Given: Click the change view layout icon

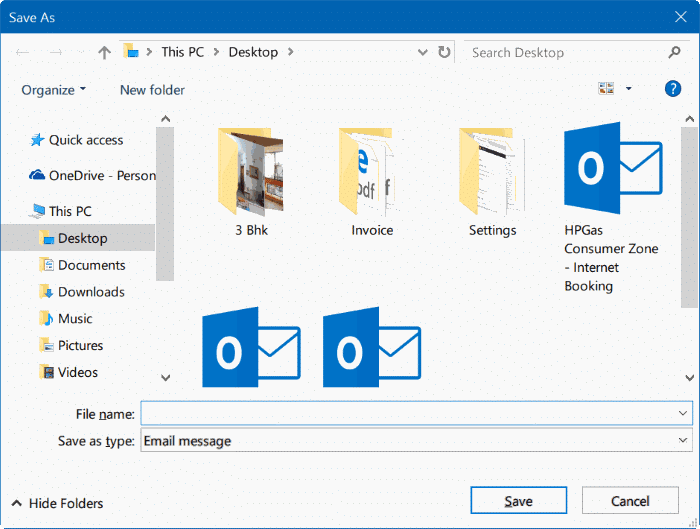Looking at the screenshot, I should [x=606, y=88].
